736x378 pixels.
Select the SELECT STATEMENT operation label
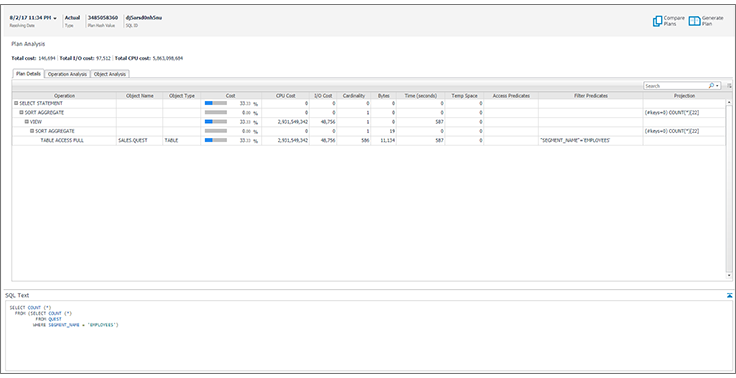point(41,103)
